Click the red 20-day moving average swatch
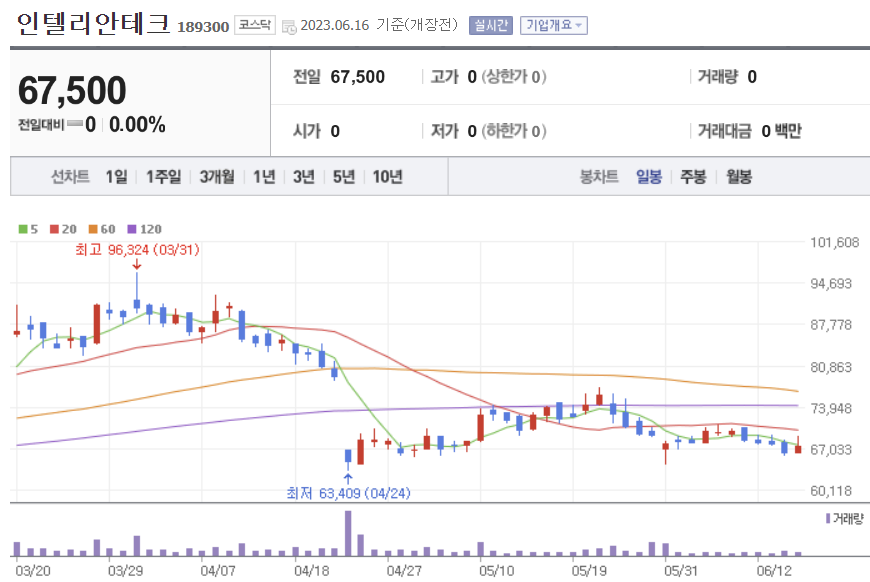 pyautogui.click(x=54, y=229)
